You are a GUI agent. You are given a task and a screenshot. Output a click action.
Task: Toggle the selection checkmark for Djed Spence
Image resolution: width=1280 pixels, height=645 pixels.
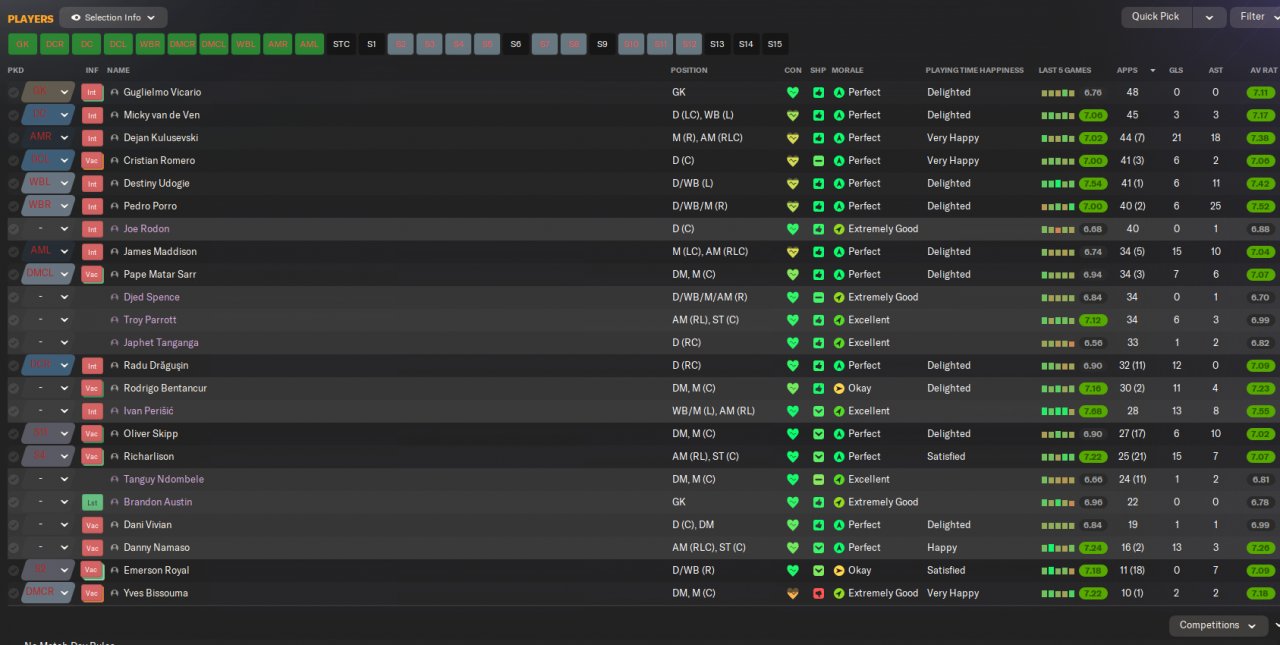pyautogui.click(x=13, y=297)
